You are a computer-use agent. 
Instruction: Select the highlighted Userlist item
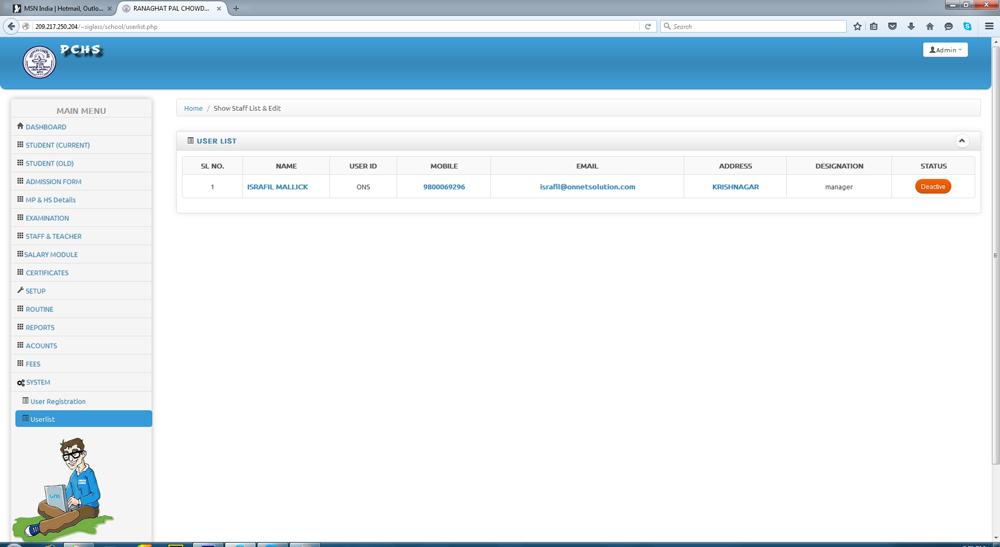point(84,419)
